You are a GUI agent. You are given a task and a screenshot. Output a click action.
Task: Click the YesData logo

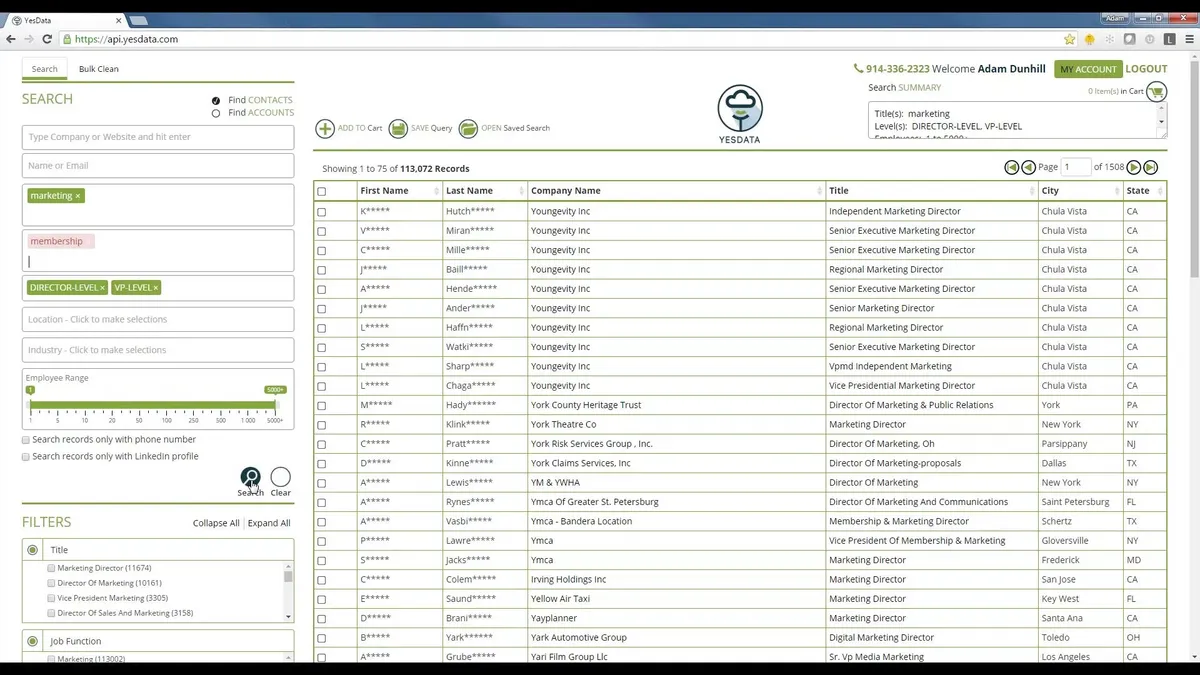click(740, 113)
